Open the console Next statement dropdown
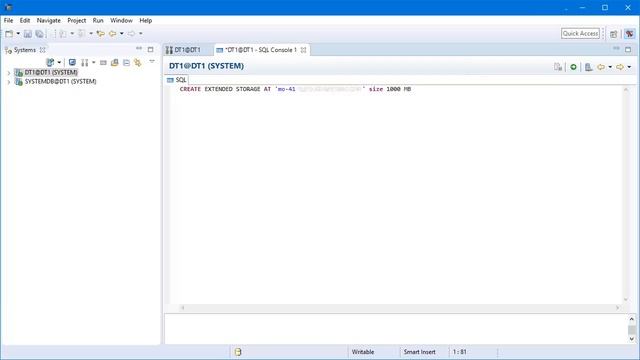 point(629,67)
